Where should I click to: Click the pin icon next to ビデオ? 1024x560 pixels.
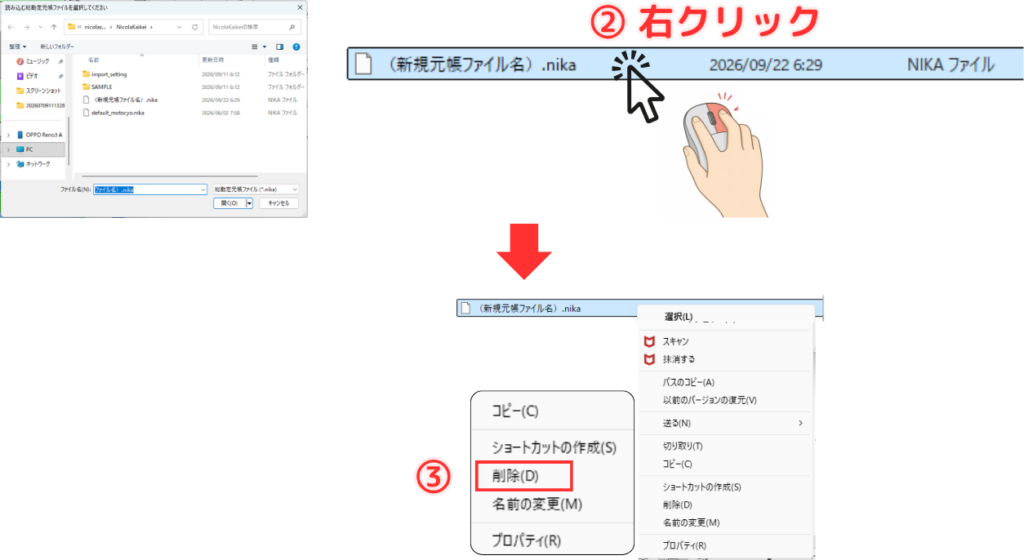point(61,76)
